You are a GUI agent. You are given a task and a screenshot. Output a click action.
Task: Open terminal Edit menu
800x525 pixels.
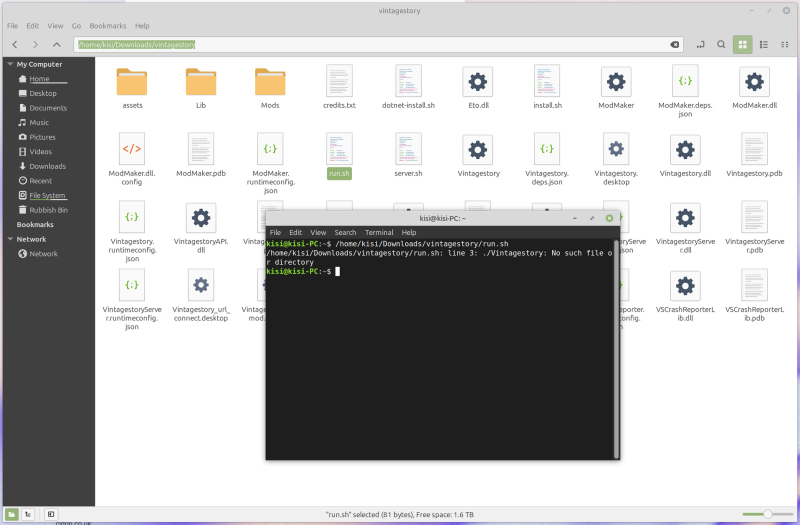(x=295, y=233)
